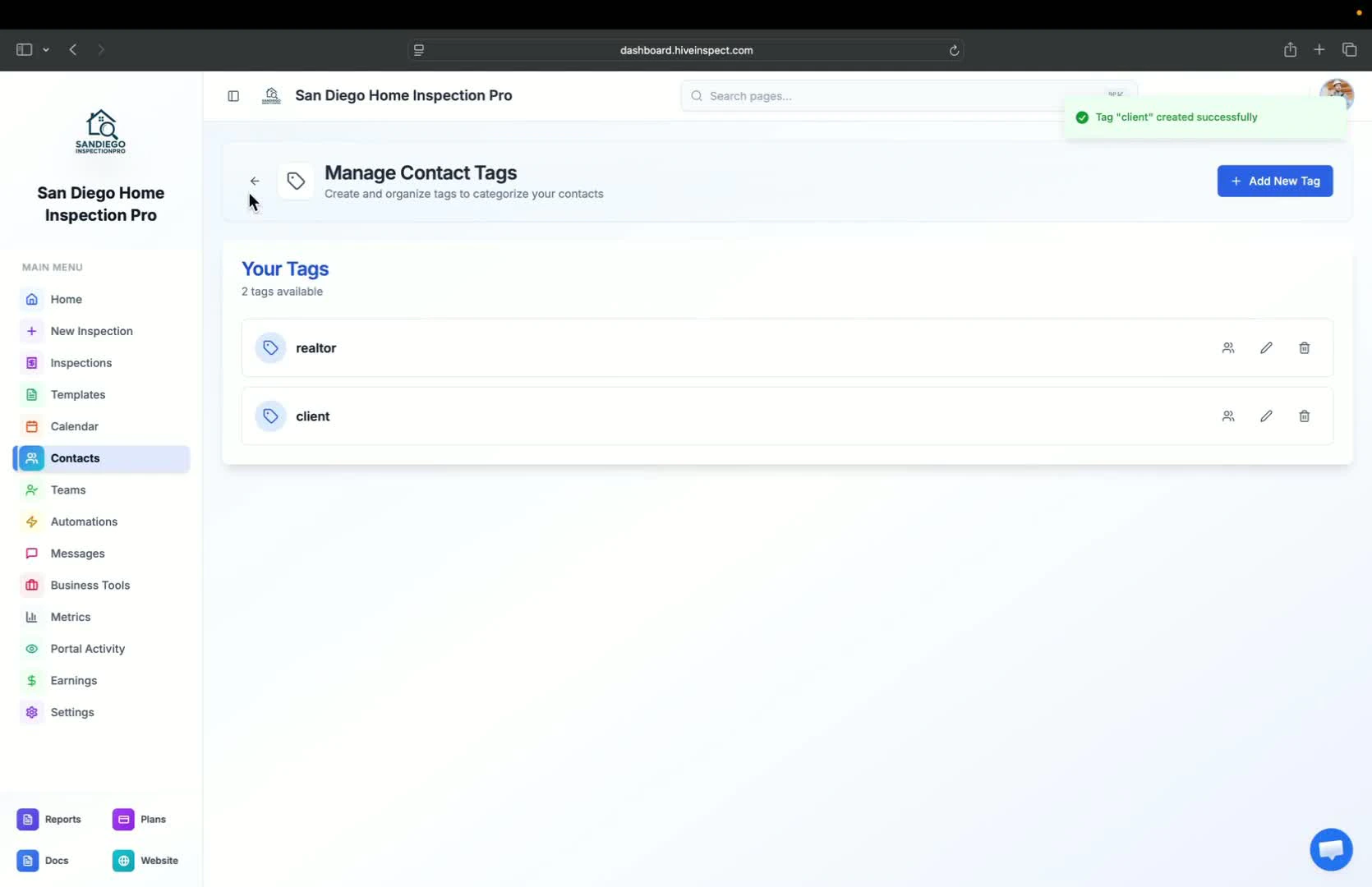Toggle the dashboard panel icon beside the site logo
Viewport: 1372px width, 887px height.
point(233,96)
